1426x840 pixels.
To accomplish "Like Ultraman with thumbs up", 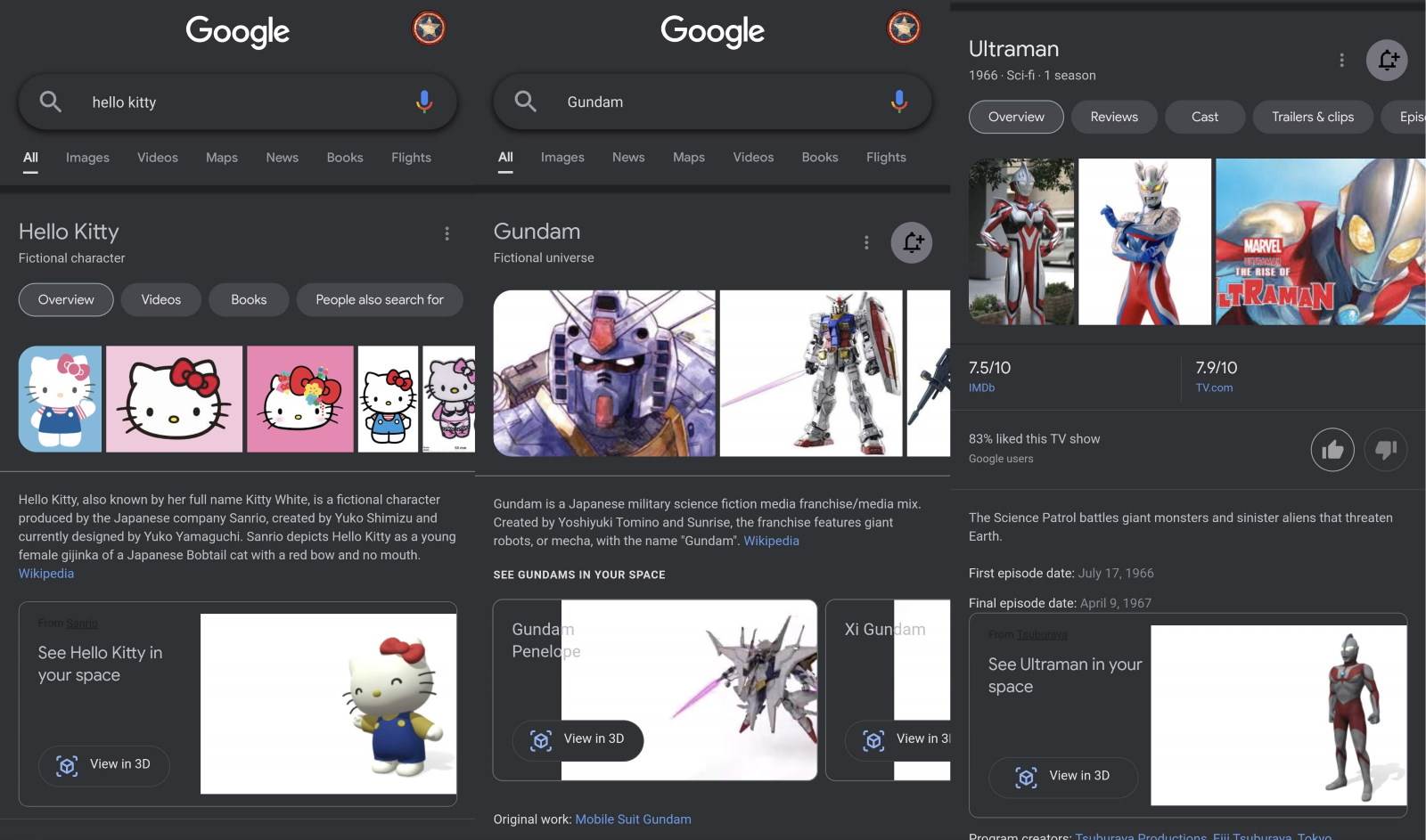I will click(x=1332, y=449).
